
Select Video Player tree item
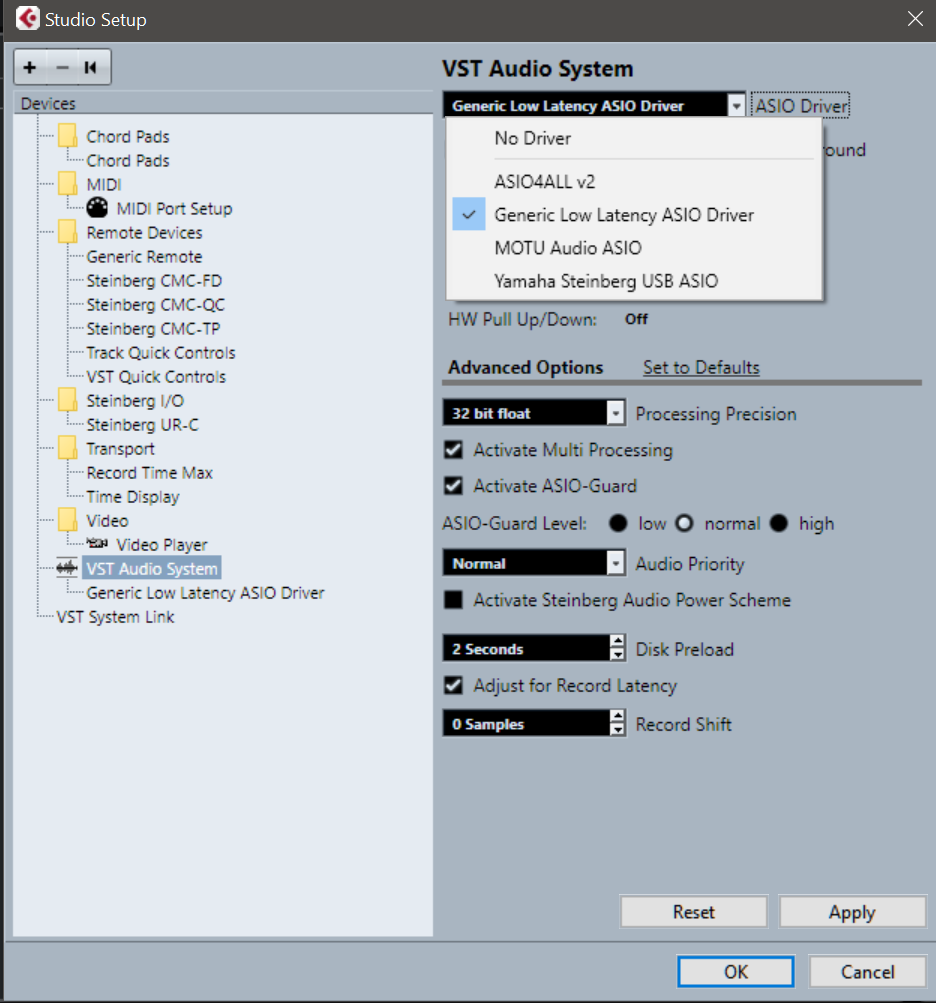coord(162,545)
